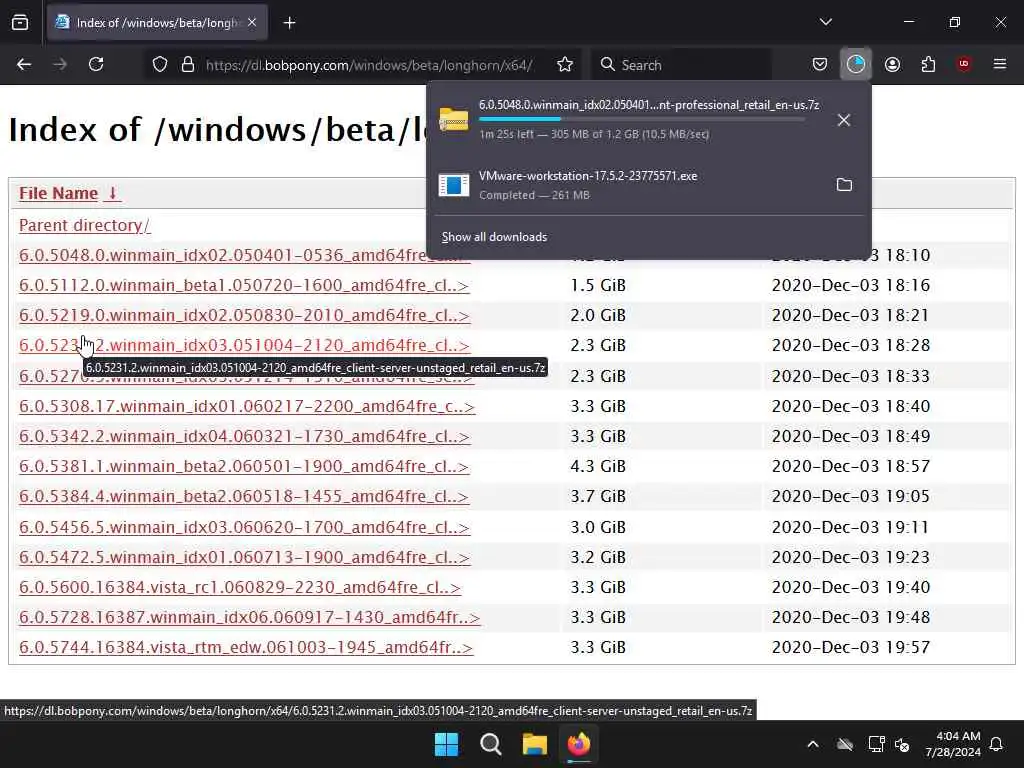The height and width of the screenshot is (768, 1024).
Task: Download 6.0.5384.4.winmain_beta2 file
Action: (x=244, y=496)
